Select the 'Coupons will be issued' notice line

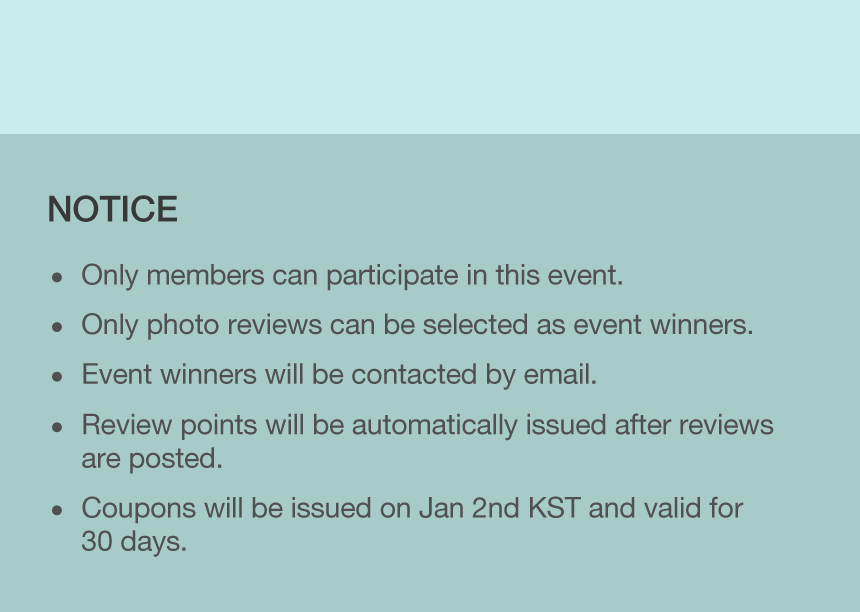[x=412, y=508]
